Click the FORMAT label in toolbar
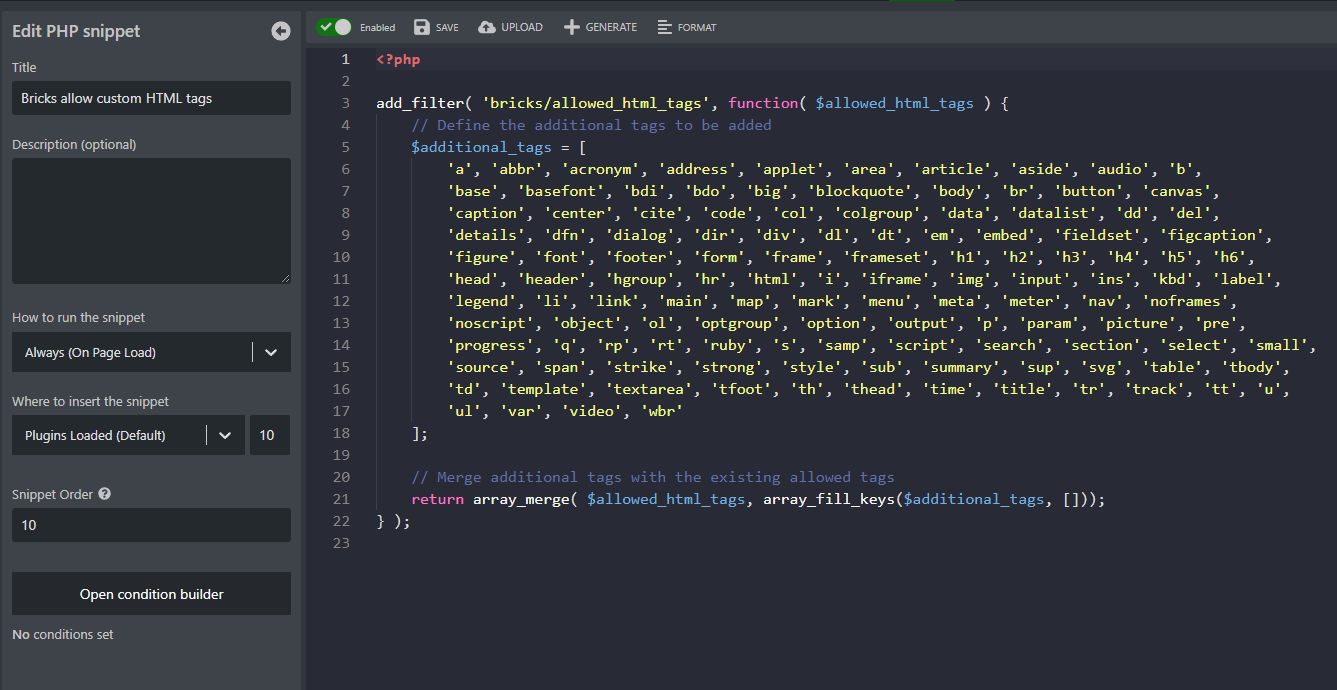 click(x=697, y=28)
